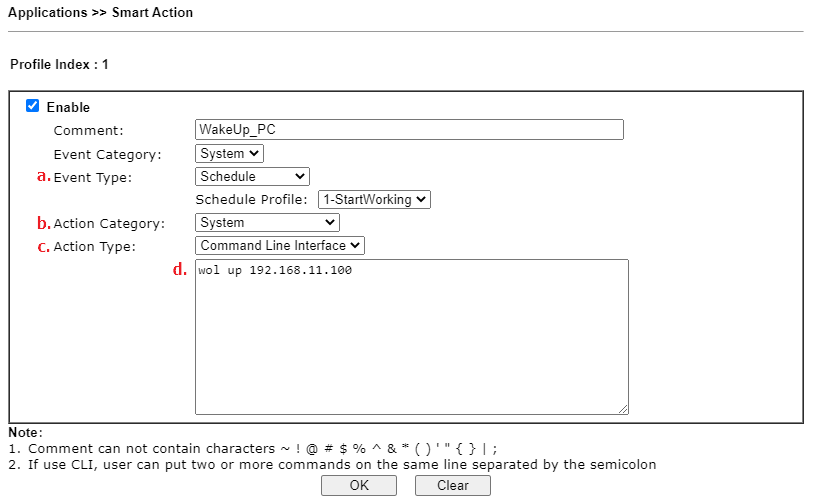Click the red letter b marker
The image size is (813, 503).
pos(44,223)
